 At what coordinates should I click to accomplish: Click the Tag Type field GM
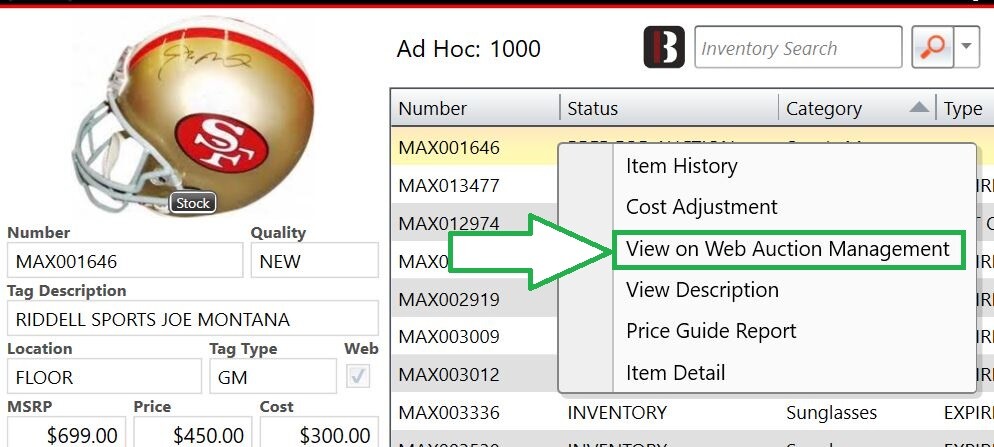(273, 376)
